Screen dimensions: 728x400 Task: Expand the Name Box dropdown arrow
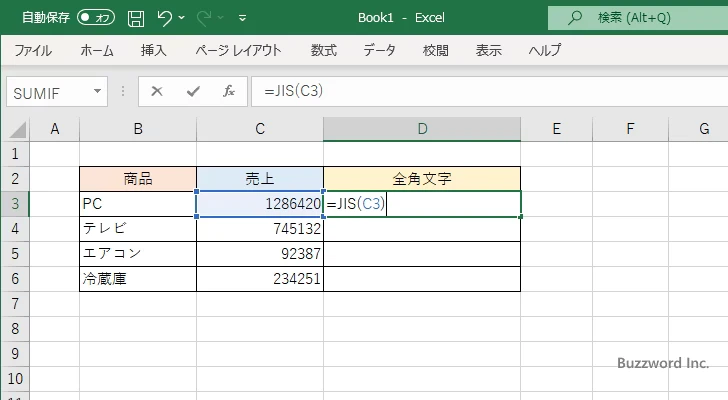(98, 91)
